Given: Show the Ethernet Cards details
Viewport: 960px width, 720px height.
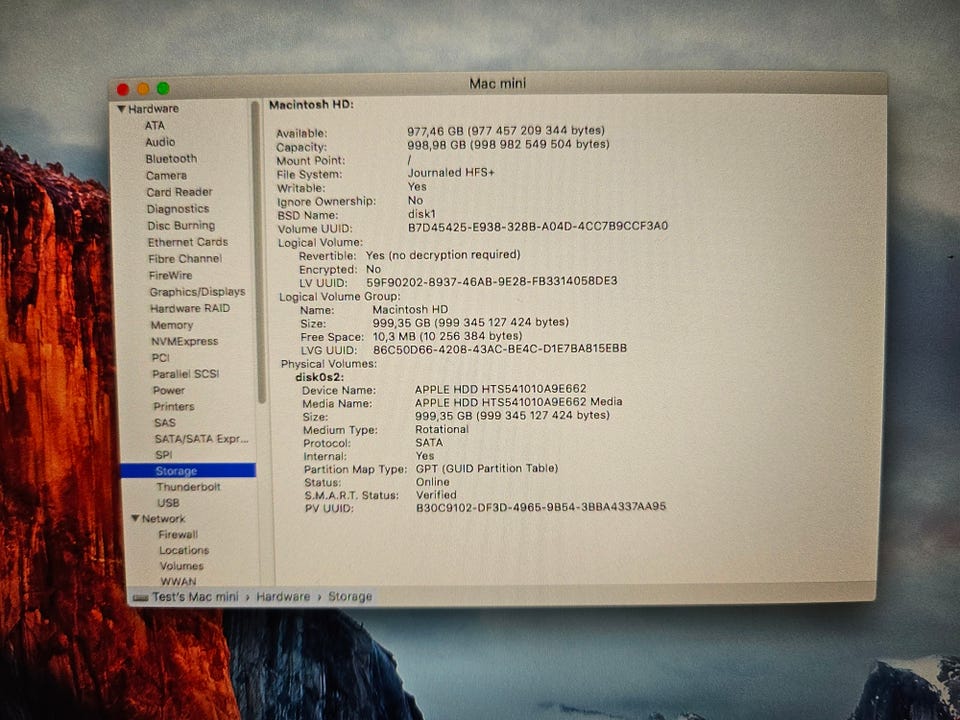Looking at the screenshot, I should [187, 242].
